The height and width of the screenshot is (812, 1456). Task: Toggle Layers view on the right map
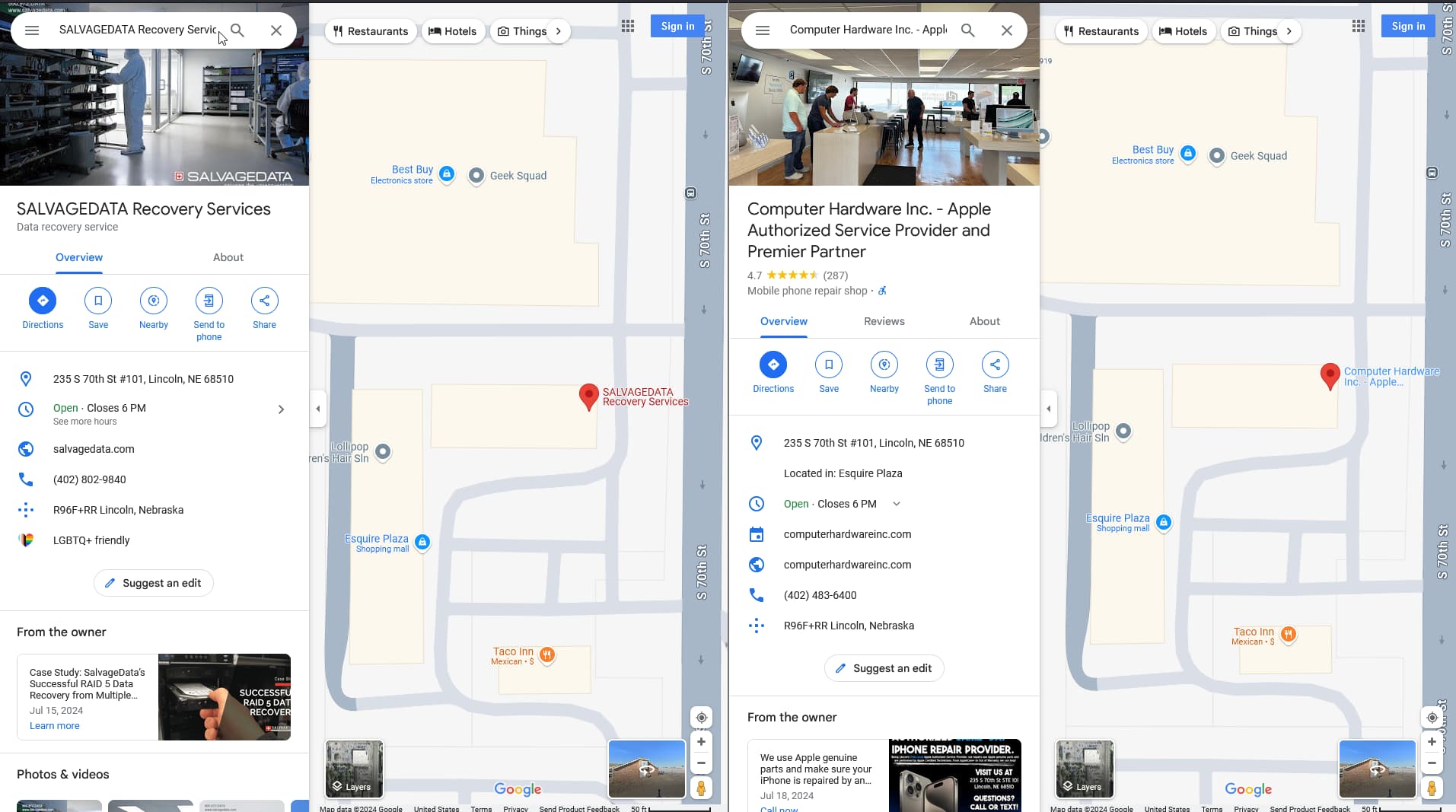(1085, 769)
